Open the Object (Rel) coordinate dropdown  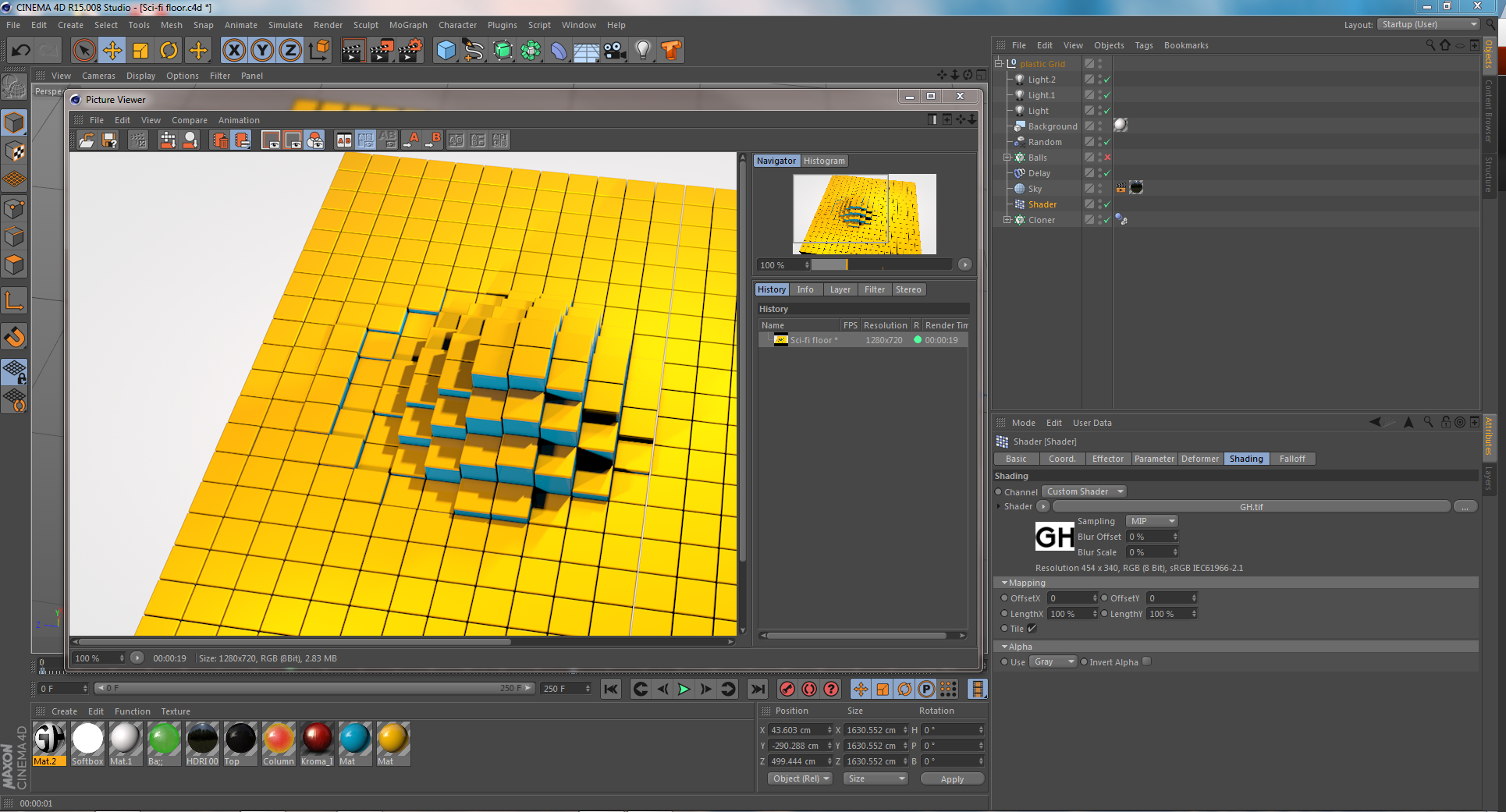(801, 778)
